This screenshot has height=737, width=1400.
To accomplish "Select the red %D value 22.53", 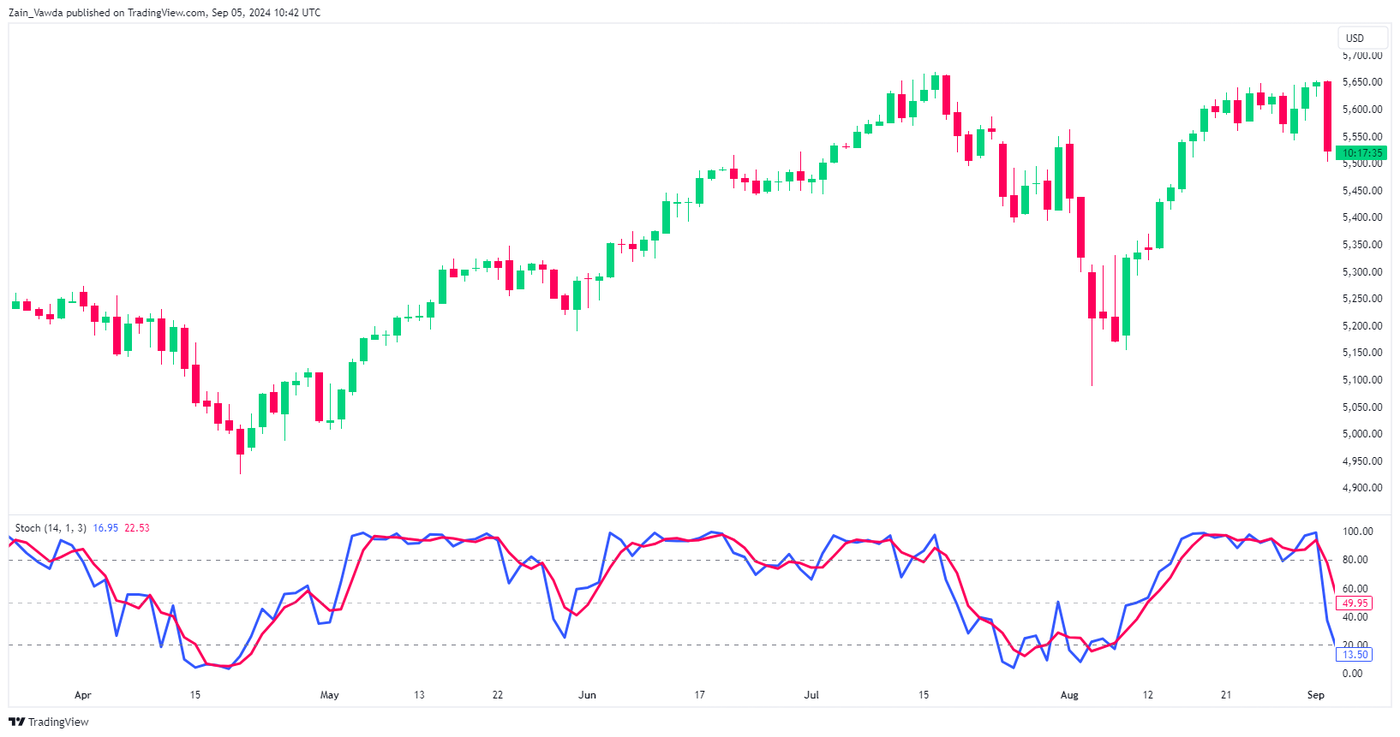I will coord(136,529).
